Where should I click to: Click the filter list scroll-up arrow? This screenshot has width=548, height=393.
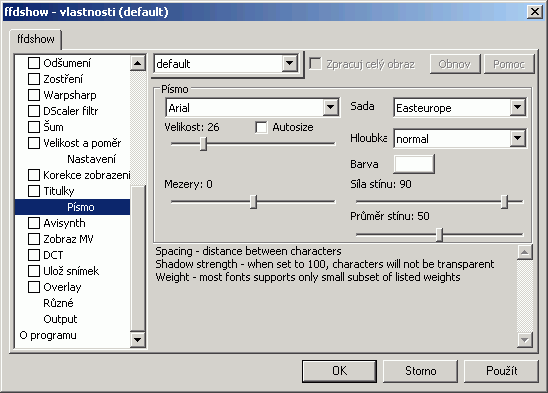[137, 63]
